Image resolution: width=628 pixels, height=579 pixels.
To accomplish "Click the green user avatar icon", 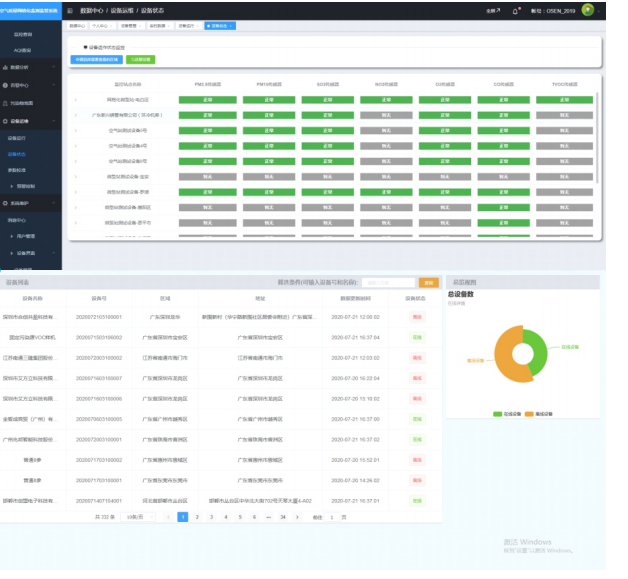I will click(x=587, y=10).
